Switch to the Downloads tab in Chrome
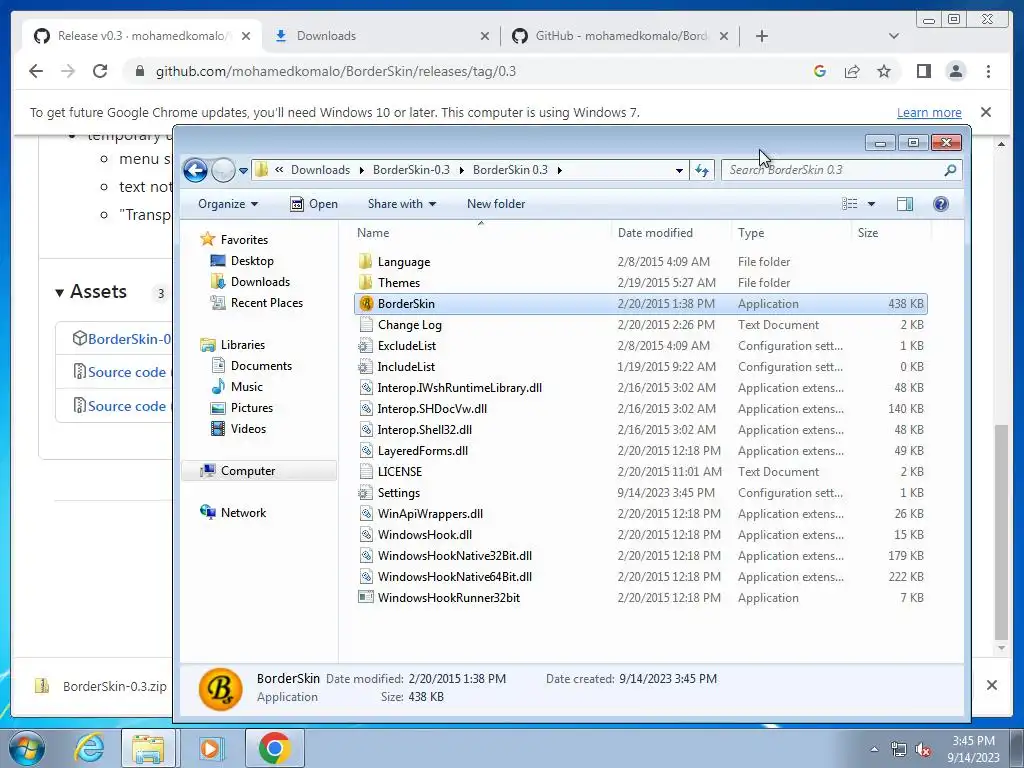This screenshot has width=1024, height=768. [382, 36]
